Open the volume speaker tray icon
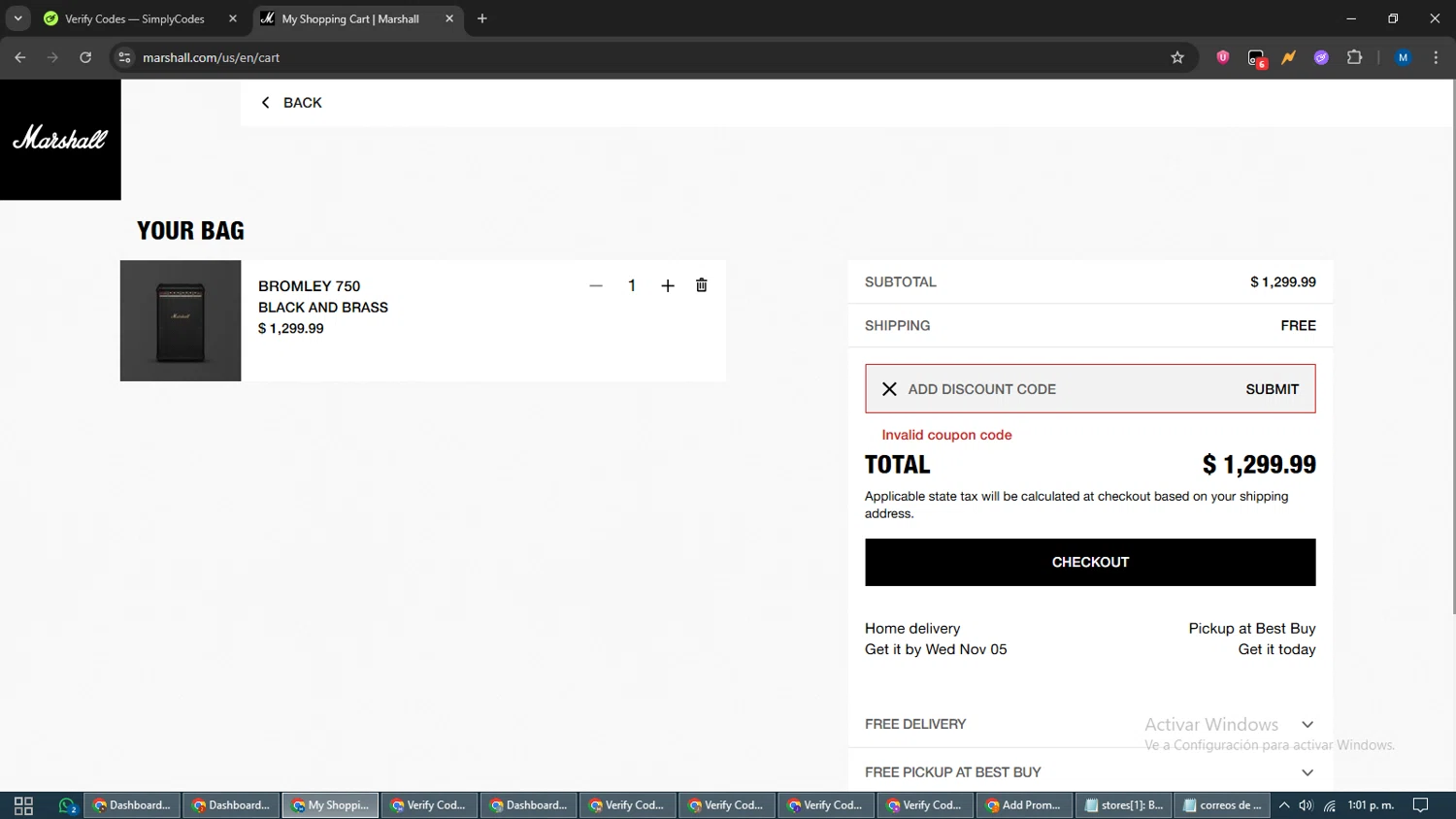The image size is (1456, 819). coord(1307,805)
